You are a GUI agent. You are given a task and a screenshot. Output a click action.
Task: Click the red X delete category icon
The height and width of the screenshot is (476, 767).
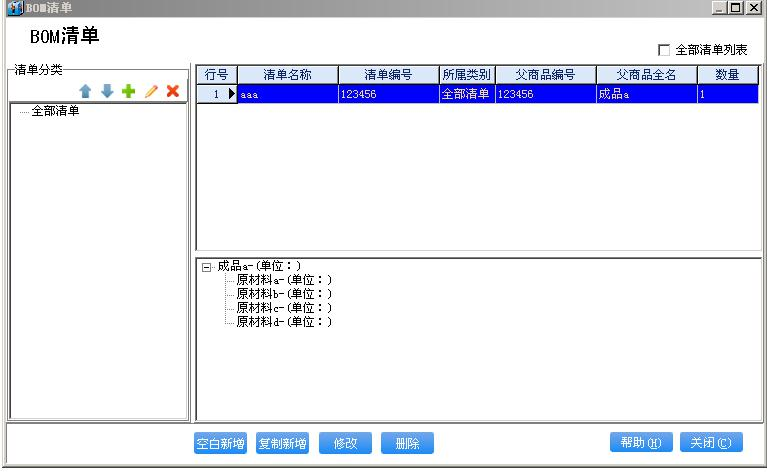coord(172,91)
